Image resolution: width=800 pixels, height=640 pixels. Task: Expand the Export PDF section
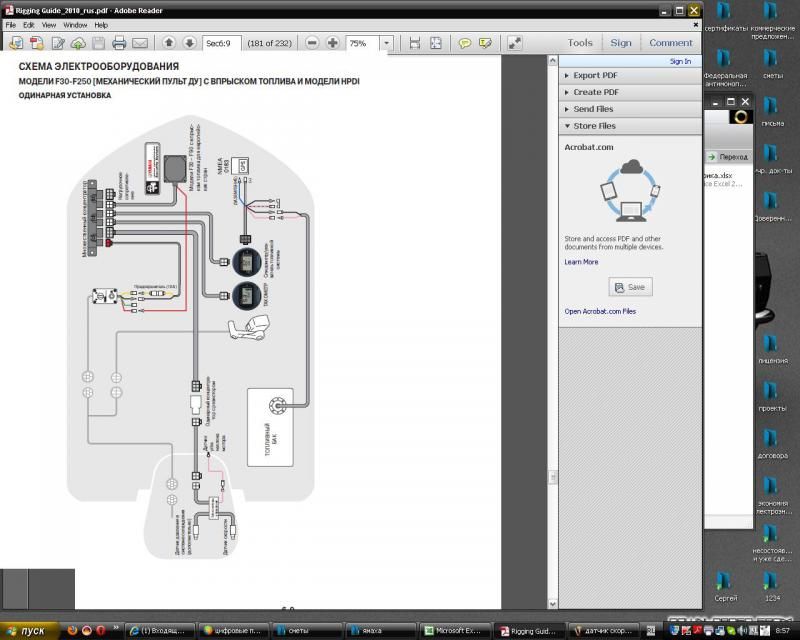(594, 75)
